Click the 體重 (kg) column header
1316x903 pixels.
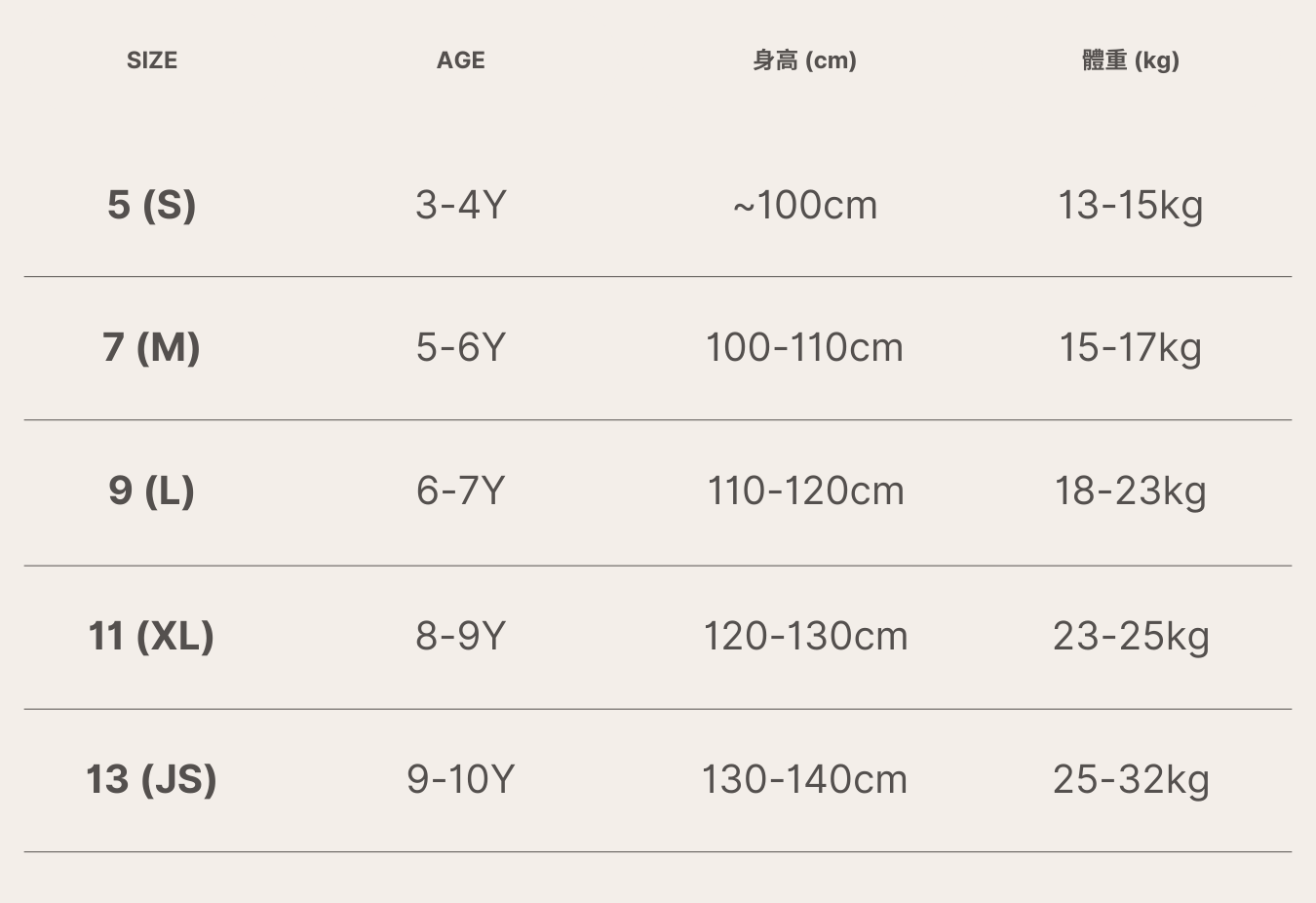[1131, 60]
